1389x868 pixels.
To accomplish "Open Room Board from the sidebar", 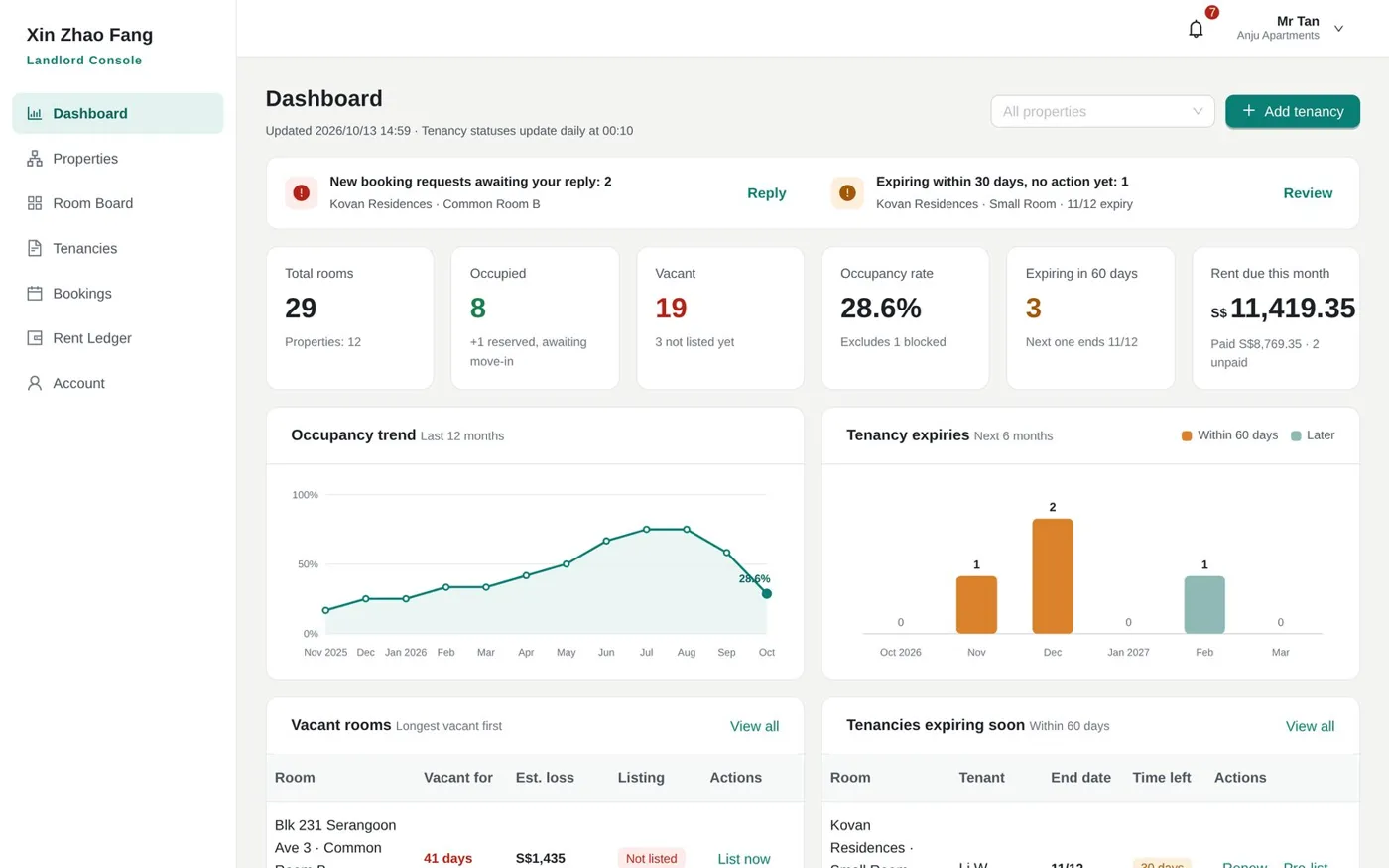I will (118, 203).
